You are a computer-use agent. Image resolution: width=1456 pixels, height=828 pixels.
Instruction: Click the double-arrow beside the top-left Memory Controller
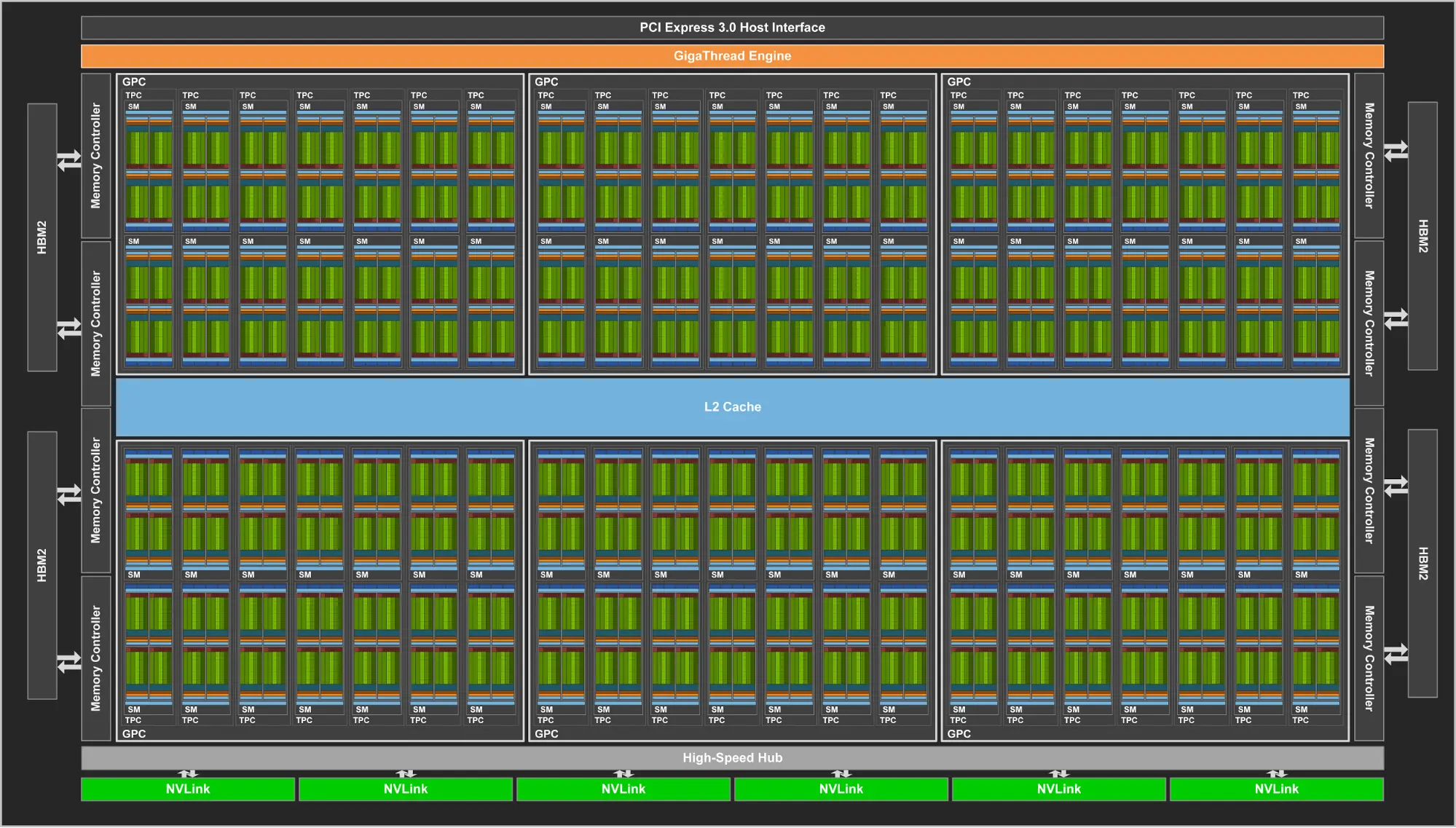click(69, 160)
